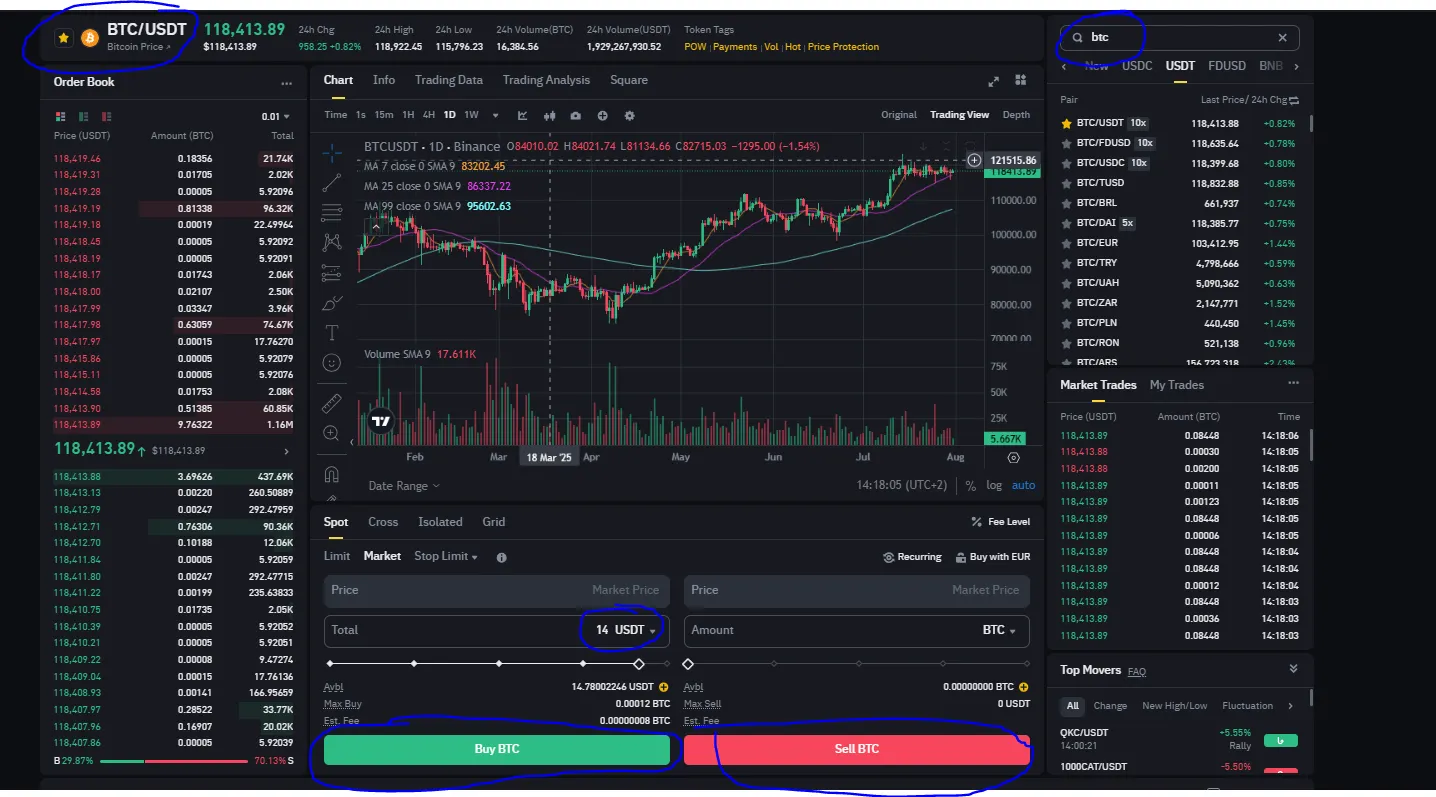Screen dimensions: 1436x797
Task: Select the text annotation tool
Action: pyautogui.click(x=332, y=332)
